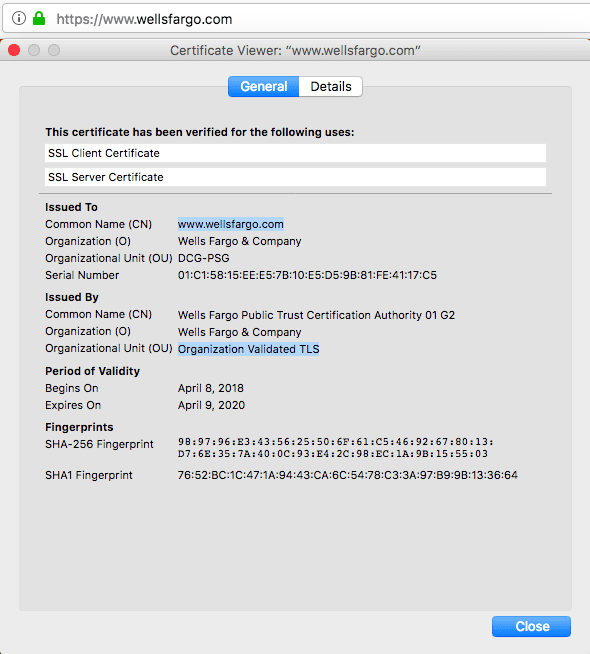Close the Certificate Viewer with Close button
The width and height of the screenshot is (590, 654).
point(531,626)
